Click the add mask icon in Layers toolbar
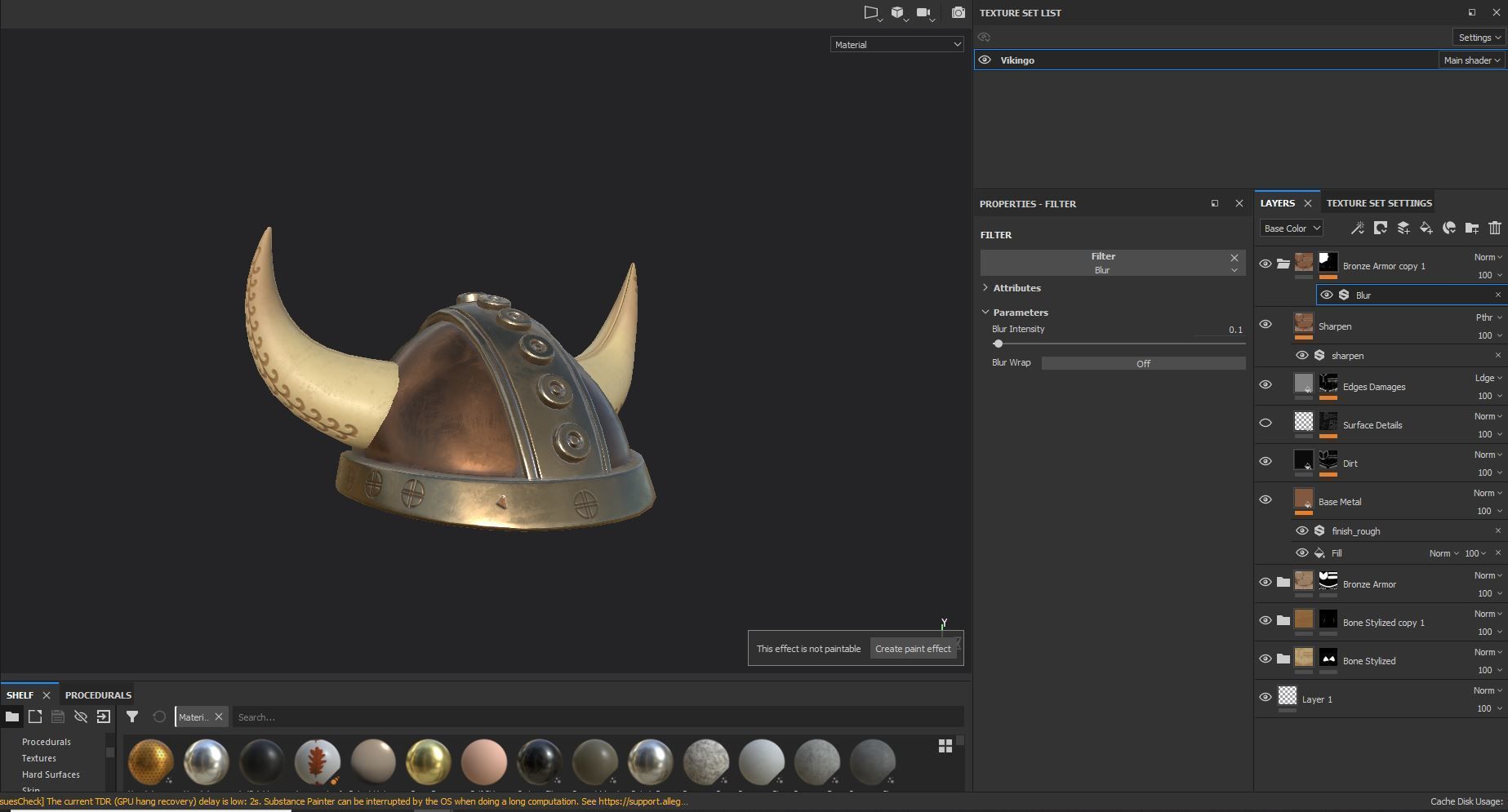1508x812 pixels. [x=1380, y=229]
